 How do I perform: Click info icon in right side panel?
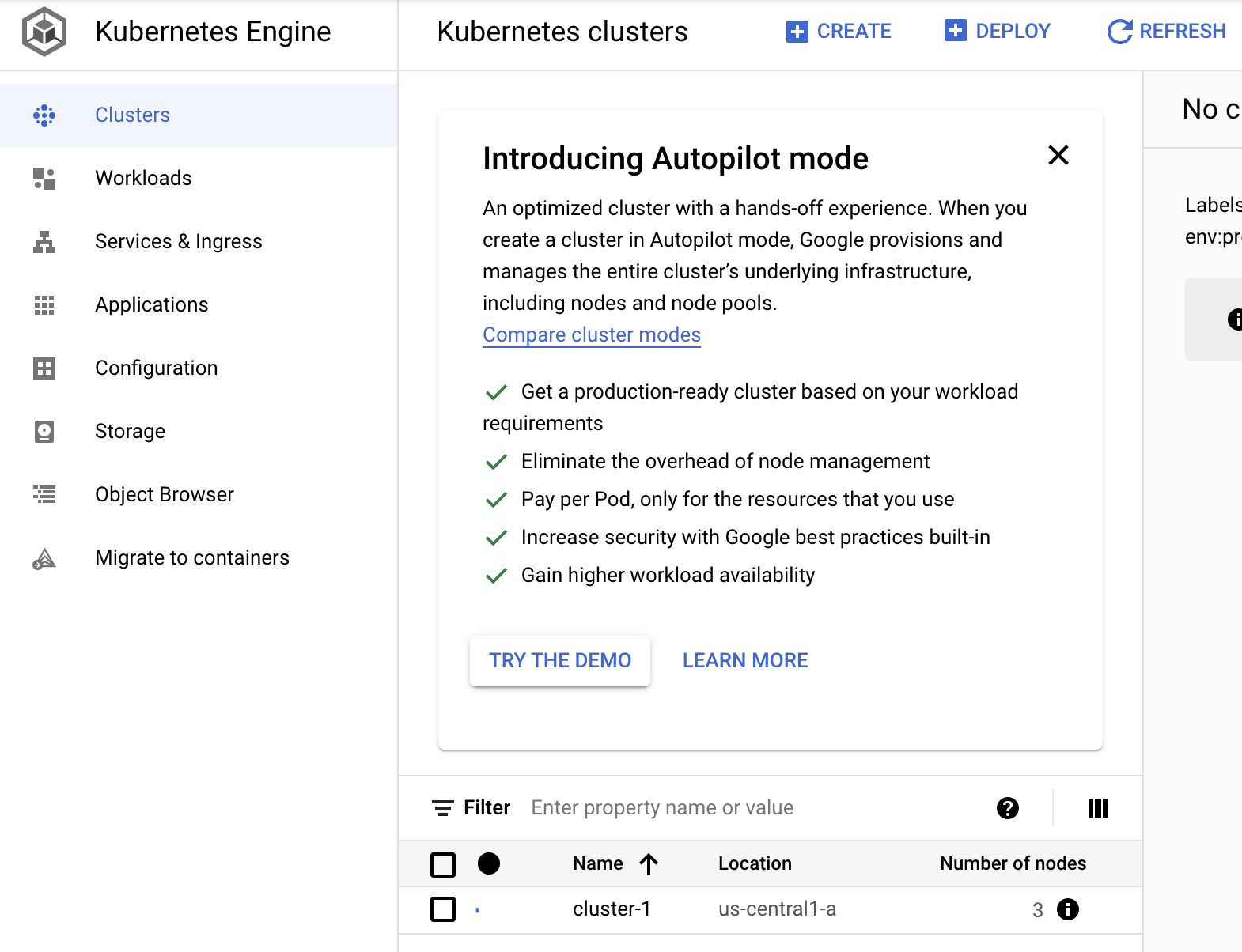[x=1235, y=319]
